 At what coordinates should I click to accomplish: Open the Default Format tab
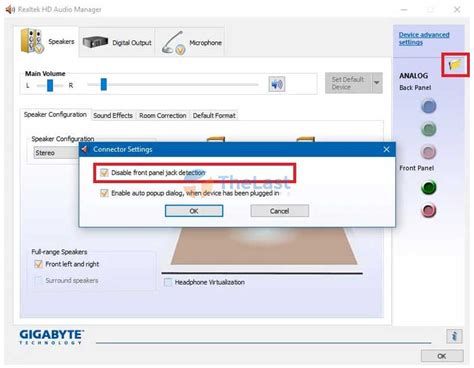[x=214, y=116]
